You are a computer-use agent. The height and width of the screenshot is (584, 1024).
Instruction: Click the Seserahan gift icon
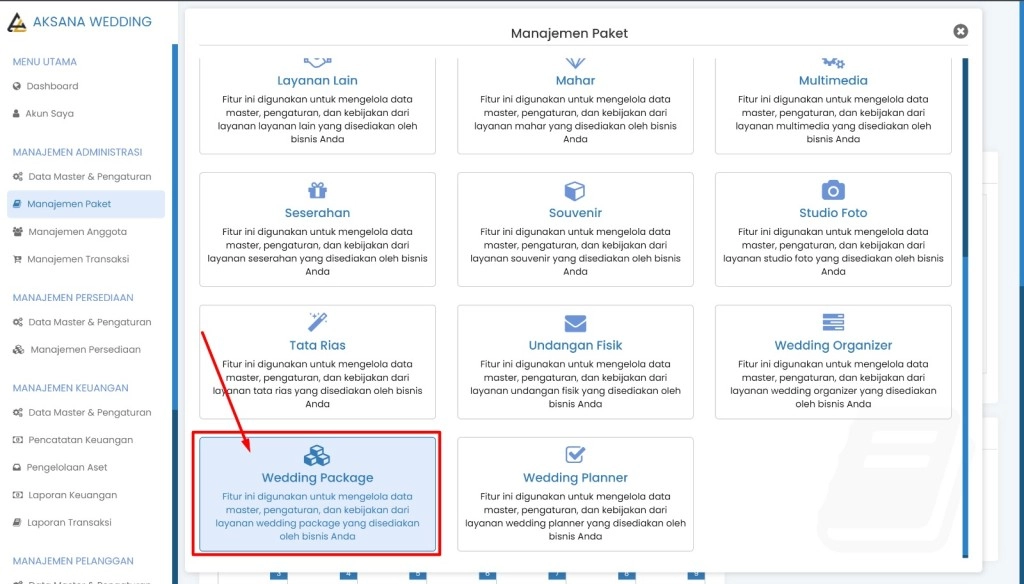click(x=317, y=190)
